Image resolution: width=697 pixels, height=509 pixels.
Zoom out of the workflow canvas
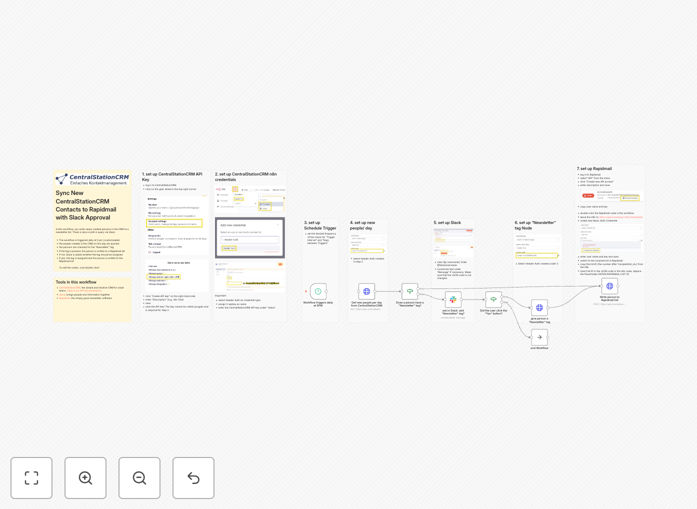(139, 478)
